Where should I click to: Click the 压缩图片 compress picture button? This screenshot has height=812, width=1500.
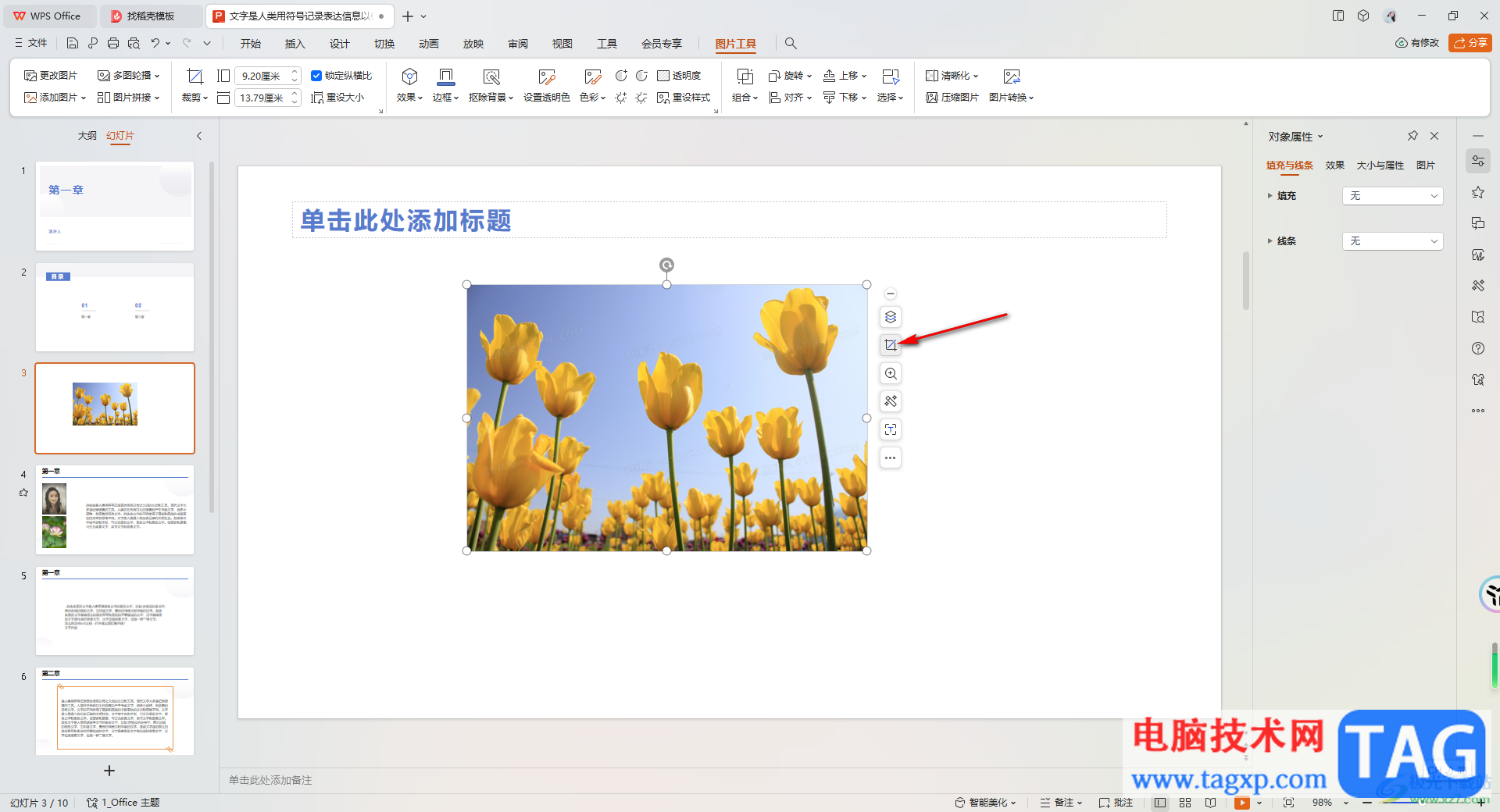(952, 98)
